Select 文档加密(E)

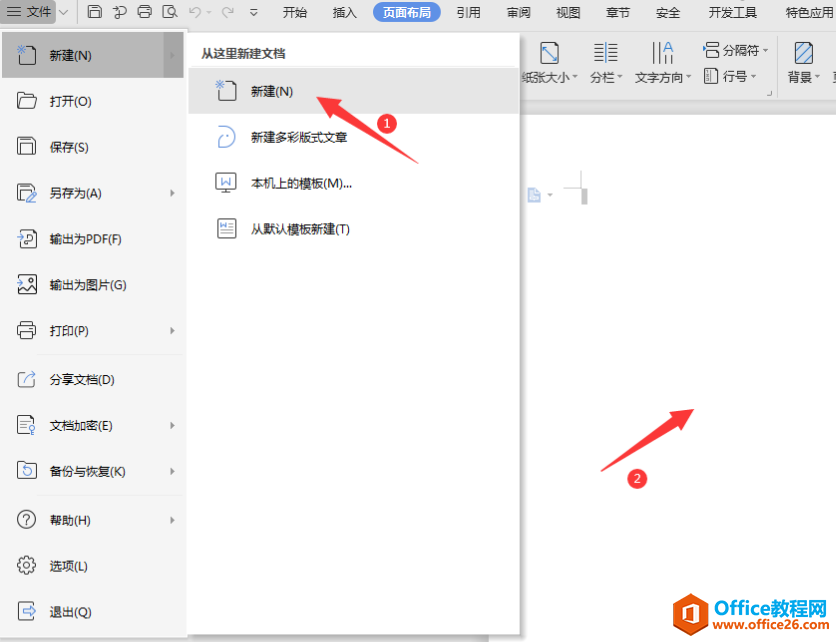pos(93,425)
